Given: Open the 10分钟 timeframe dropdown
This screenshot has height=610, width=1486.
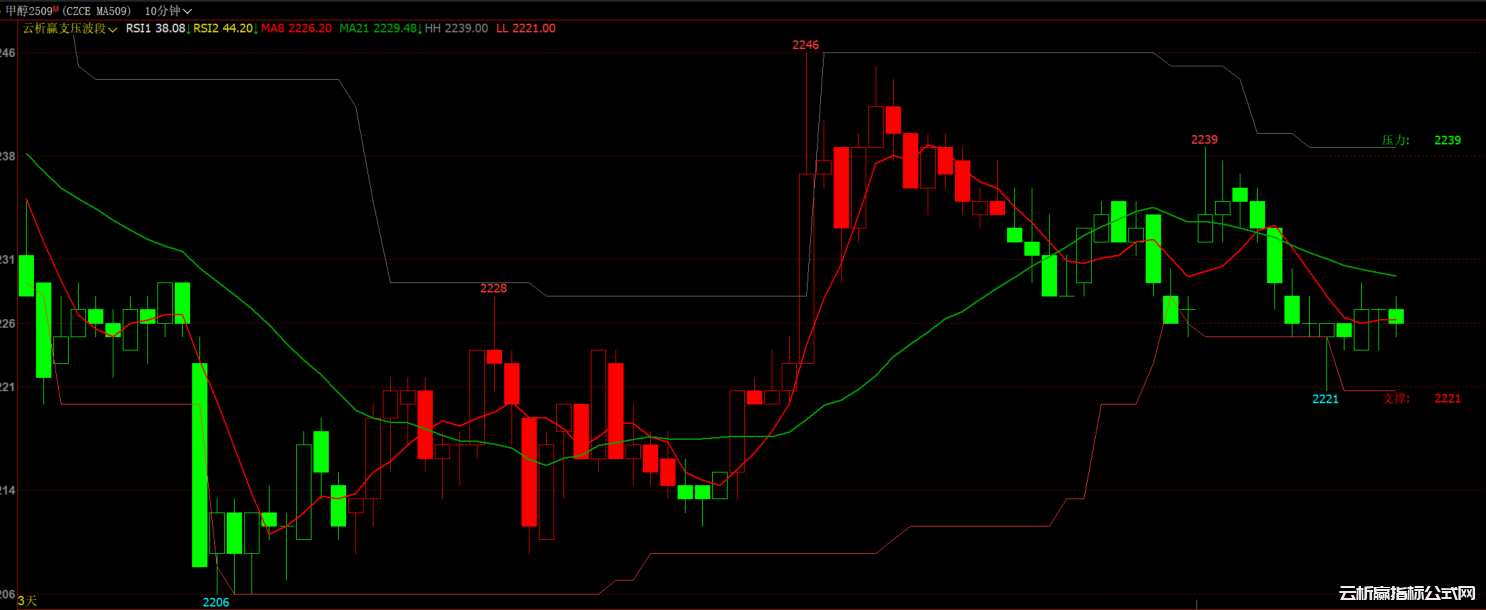Looking at the screenshot, I should click(x=168, y=10).
